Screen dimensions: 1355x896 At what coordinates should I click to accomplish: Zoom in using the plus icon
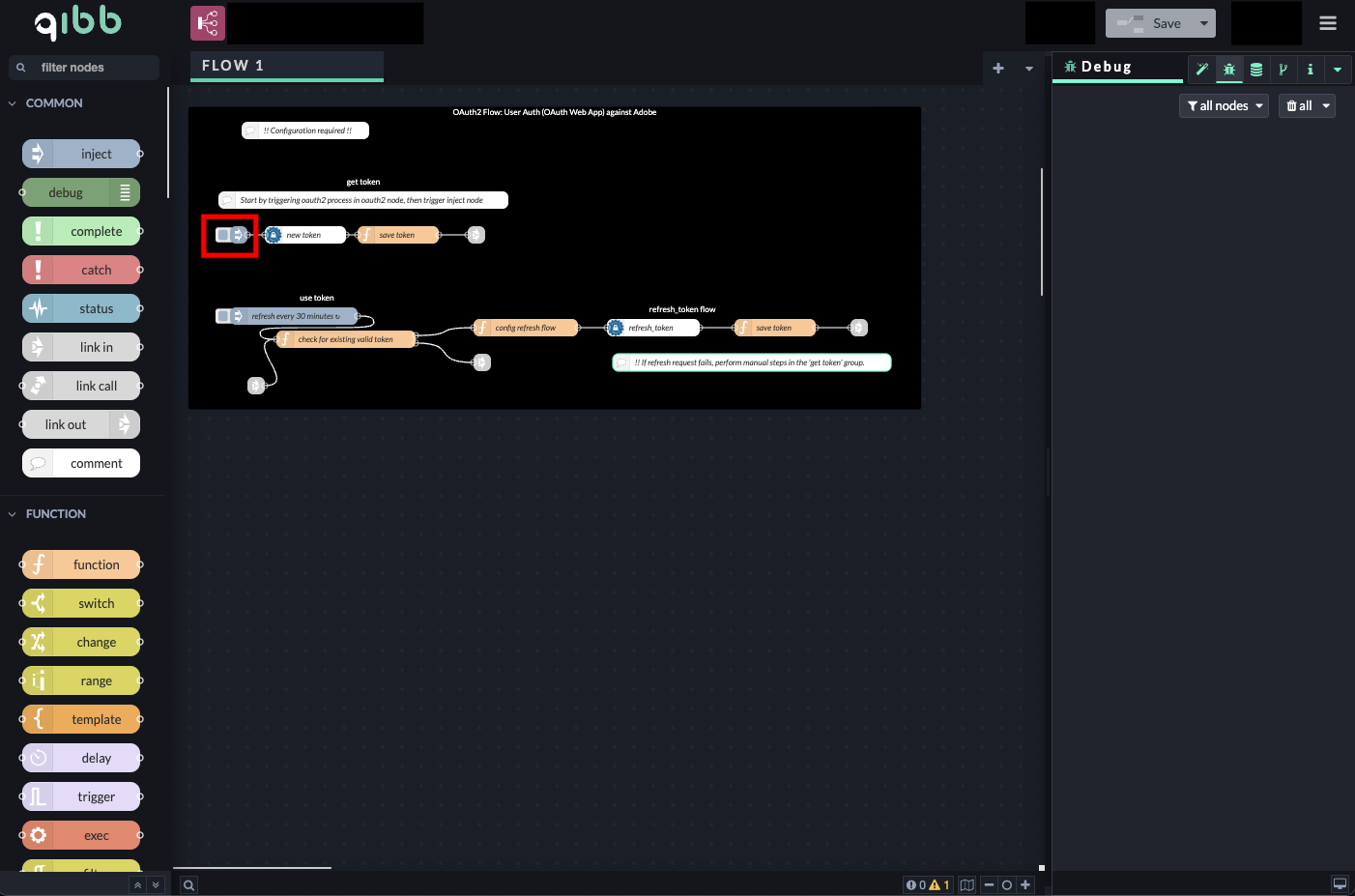pyautogui.click(x=1025, y=884)
